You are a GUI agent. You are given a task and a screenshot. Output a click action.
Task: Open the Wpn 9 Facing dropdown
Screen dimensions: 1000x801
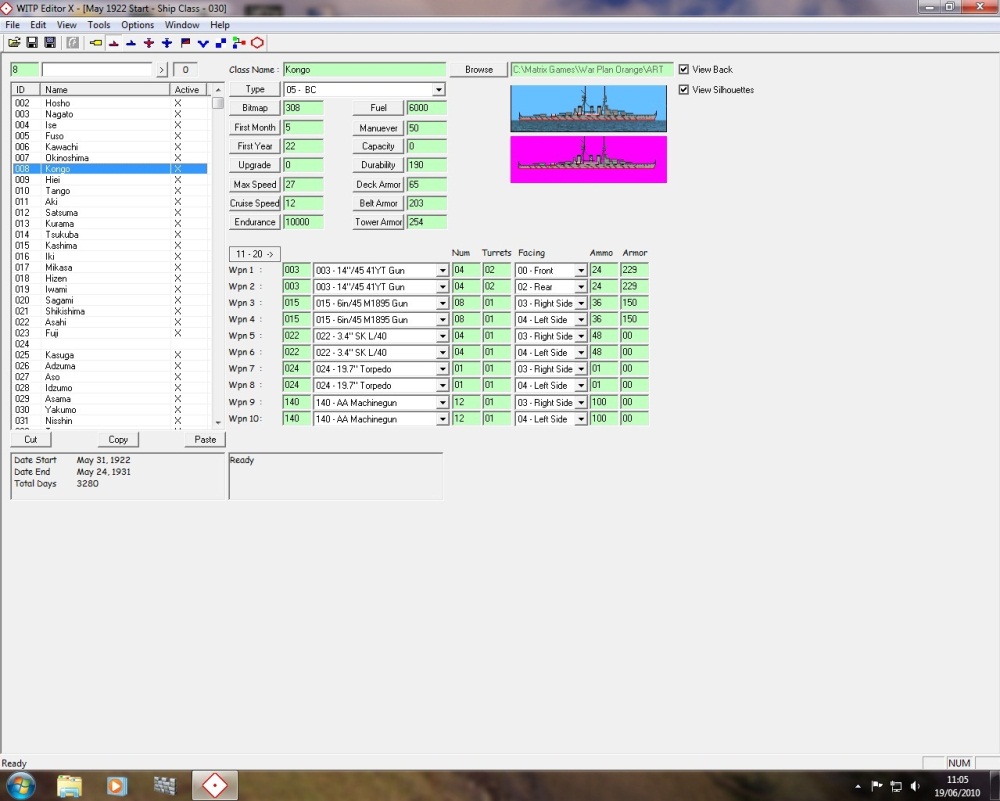[581, 402]
